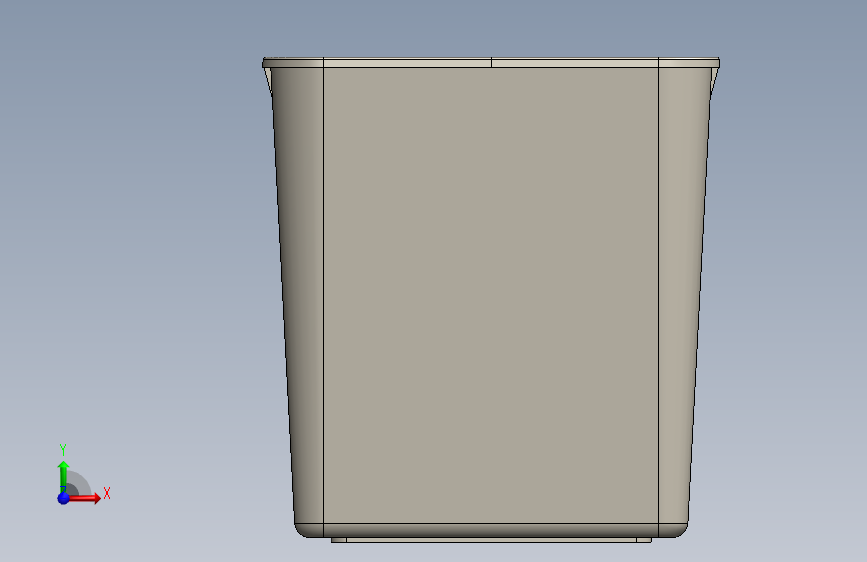Select the top rim lip of the bin

click(x=491, y=63)
